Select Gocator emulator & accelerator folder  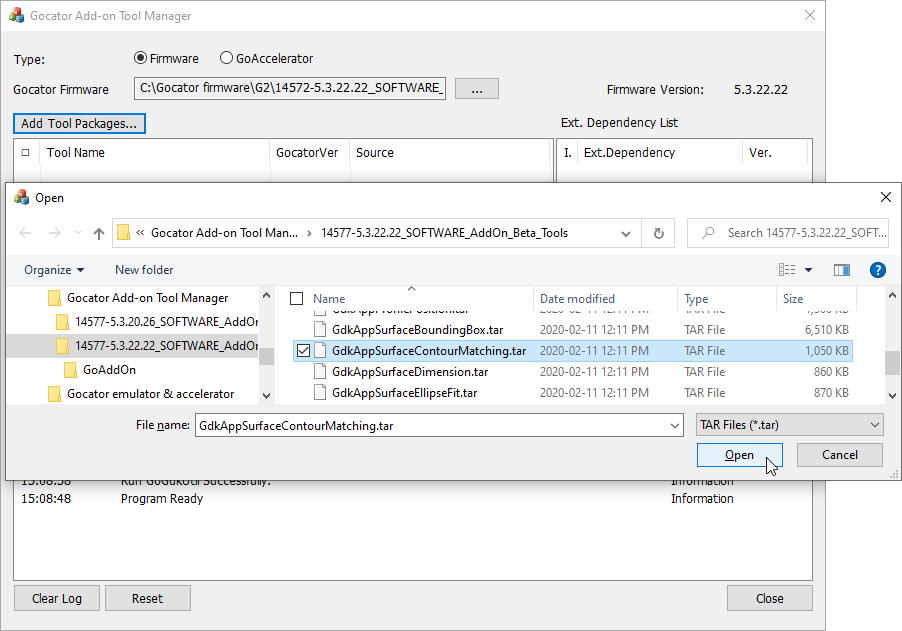(150, 394)
